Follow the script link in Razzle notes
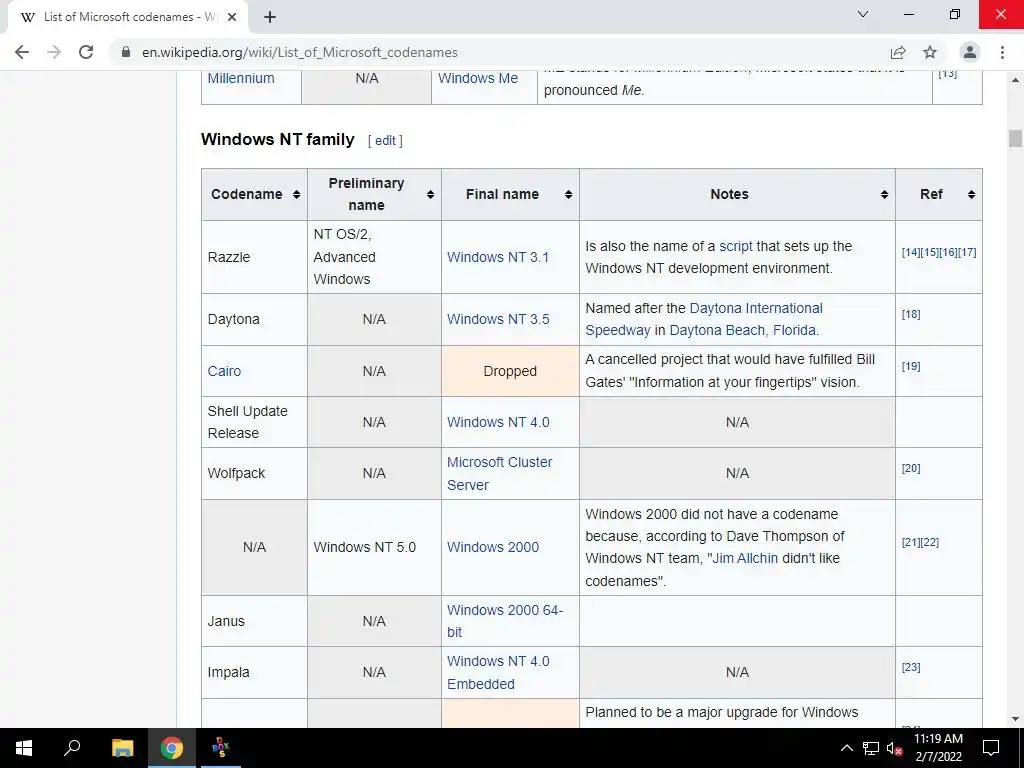The width and height of the screenshot is (1024, 768). tap(735, 246)
